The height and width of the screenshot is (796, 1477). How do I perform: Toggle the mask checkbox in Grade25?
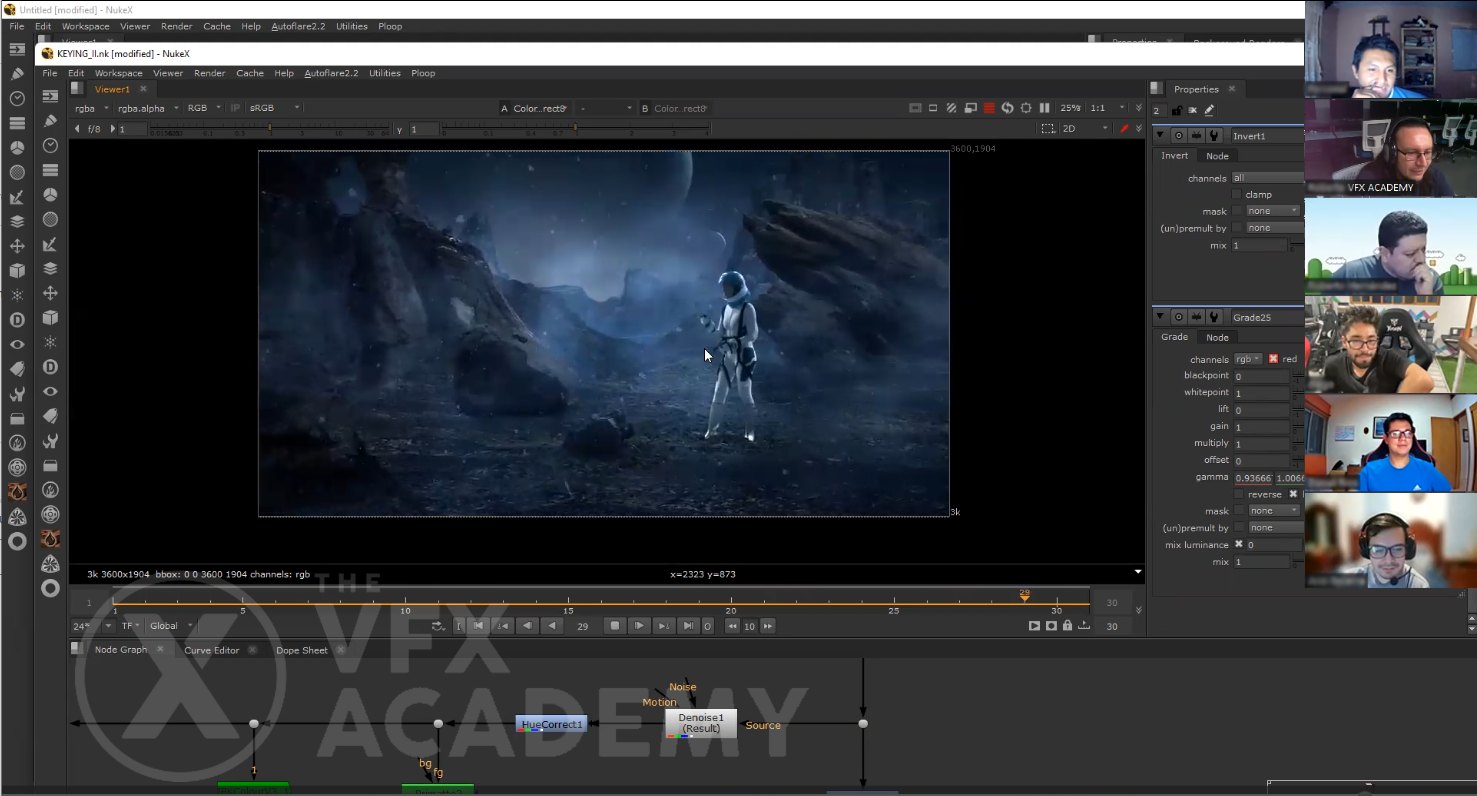[1239, 511]
